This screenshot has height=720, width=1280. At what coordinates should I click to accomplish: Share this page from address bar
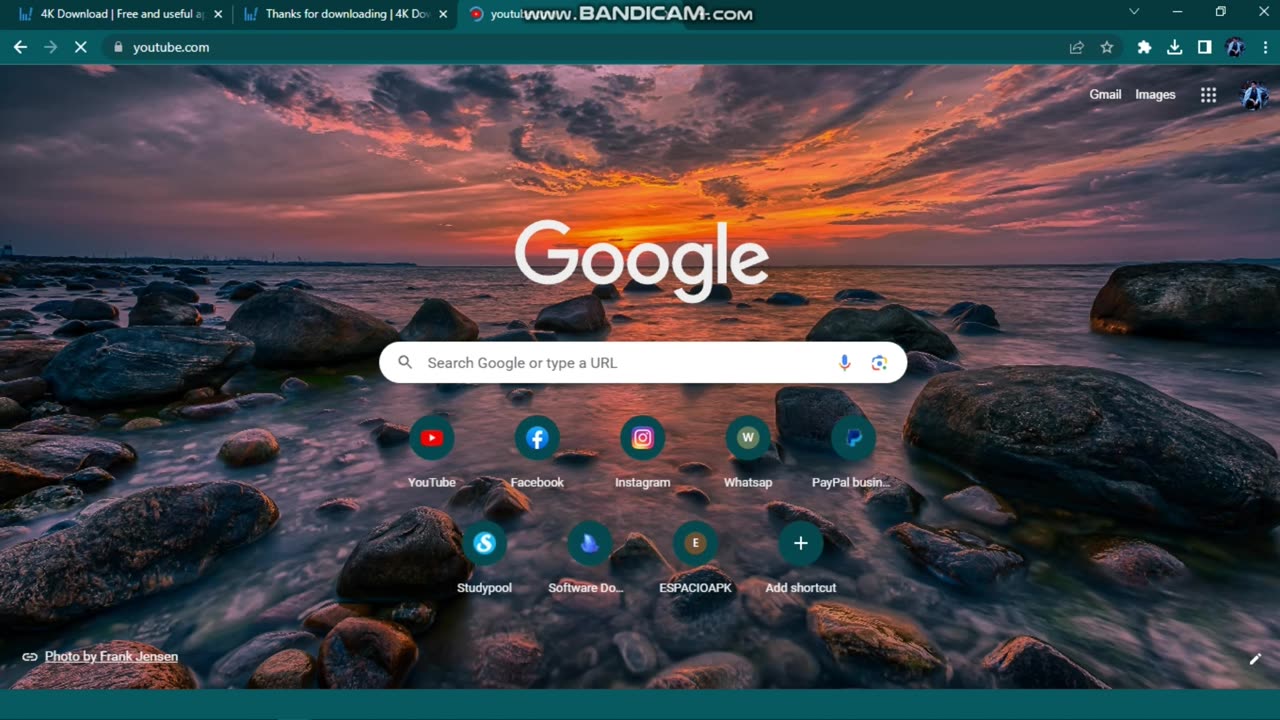click(x=1077, y=47)
